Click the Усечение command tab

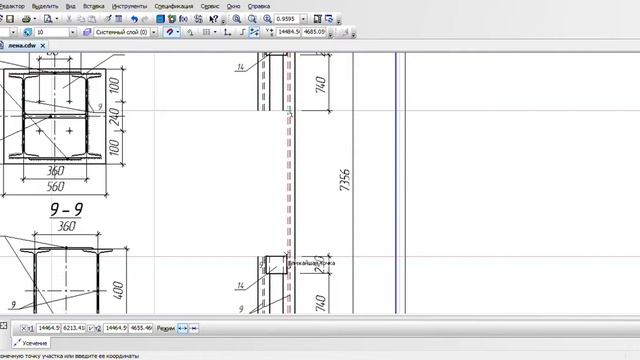[x=31, y=343]
